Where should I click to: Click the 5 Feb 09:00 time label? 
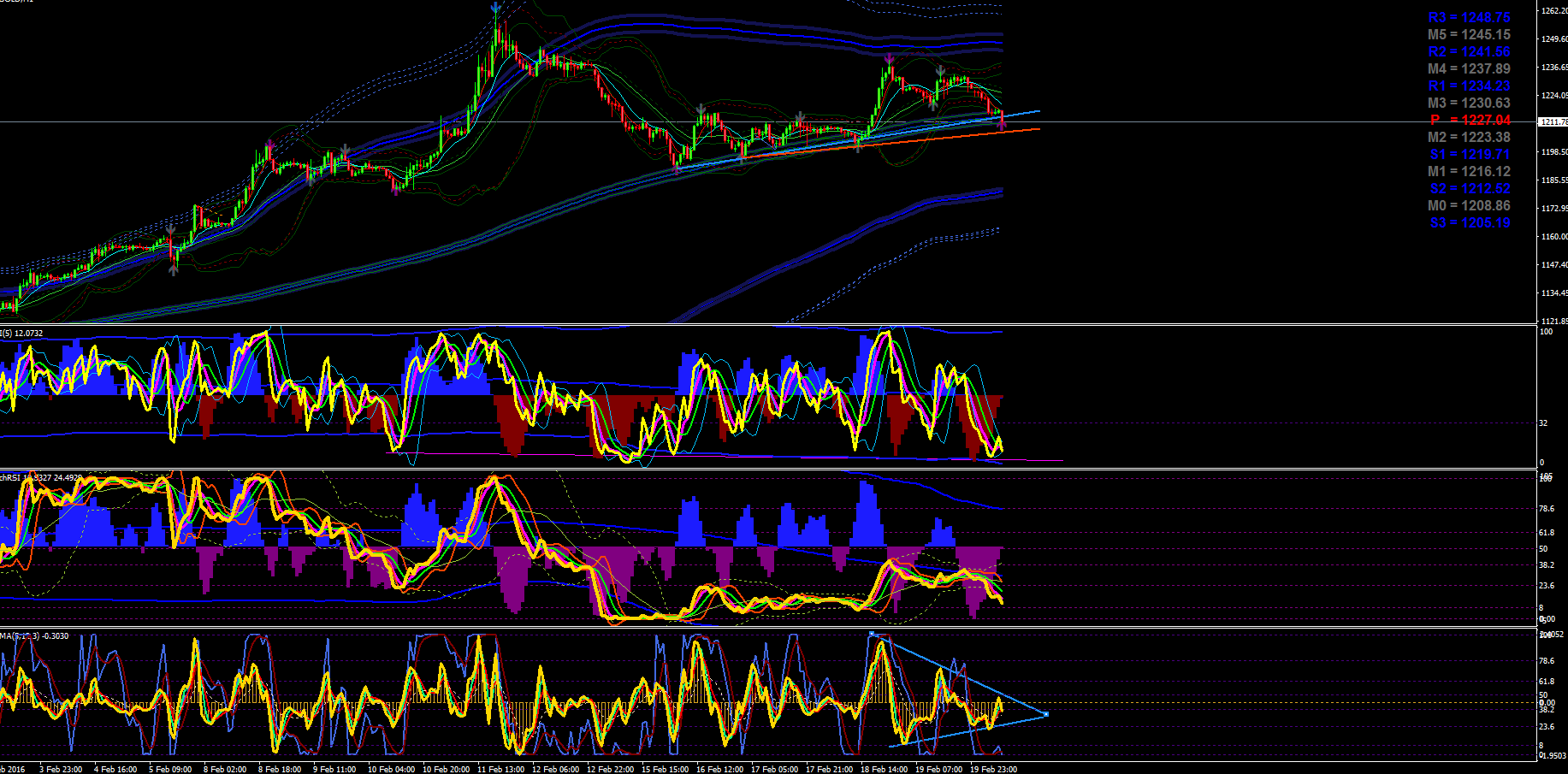point(170,769)
